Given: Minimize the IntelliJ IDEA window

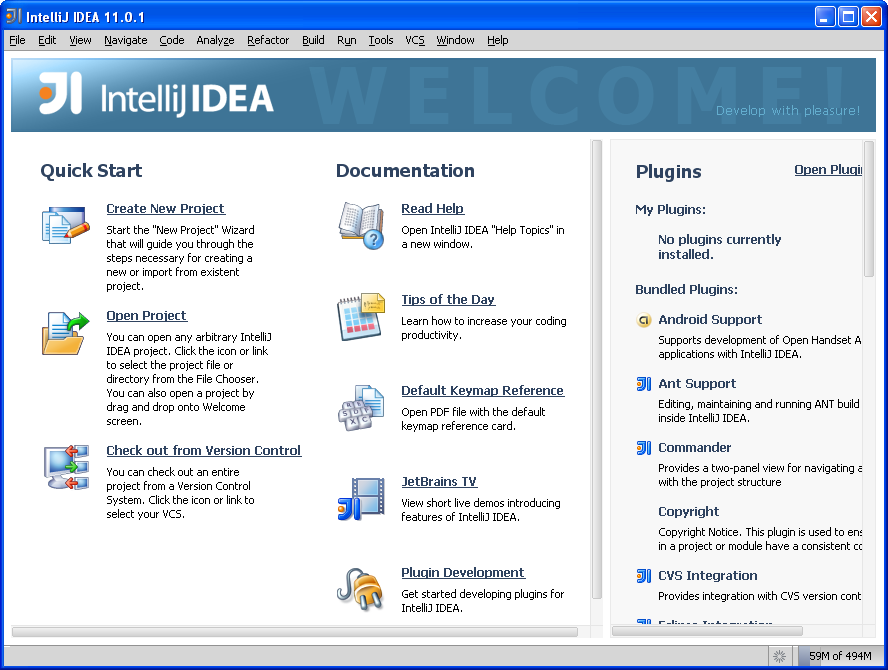Looking at the screenshot, I should tap(825, 17).
